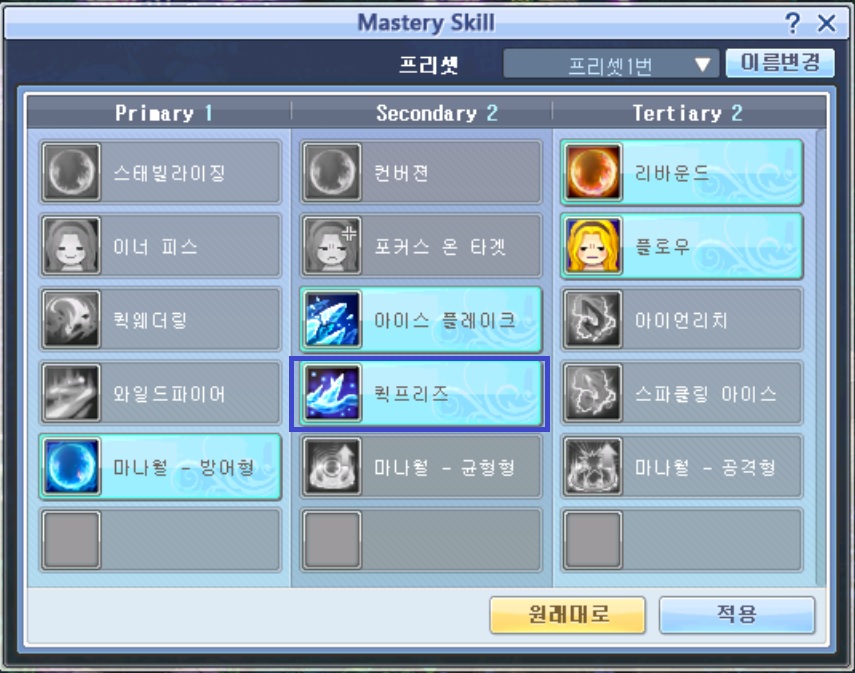Viewport: 855px width, 673px height.
Task: Enable the 아이언리치 skill row
Action: tap(682, 319)
